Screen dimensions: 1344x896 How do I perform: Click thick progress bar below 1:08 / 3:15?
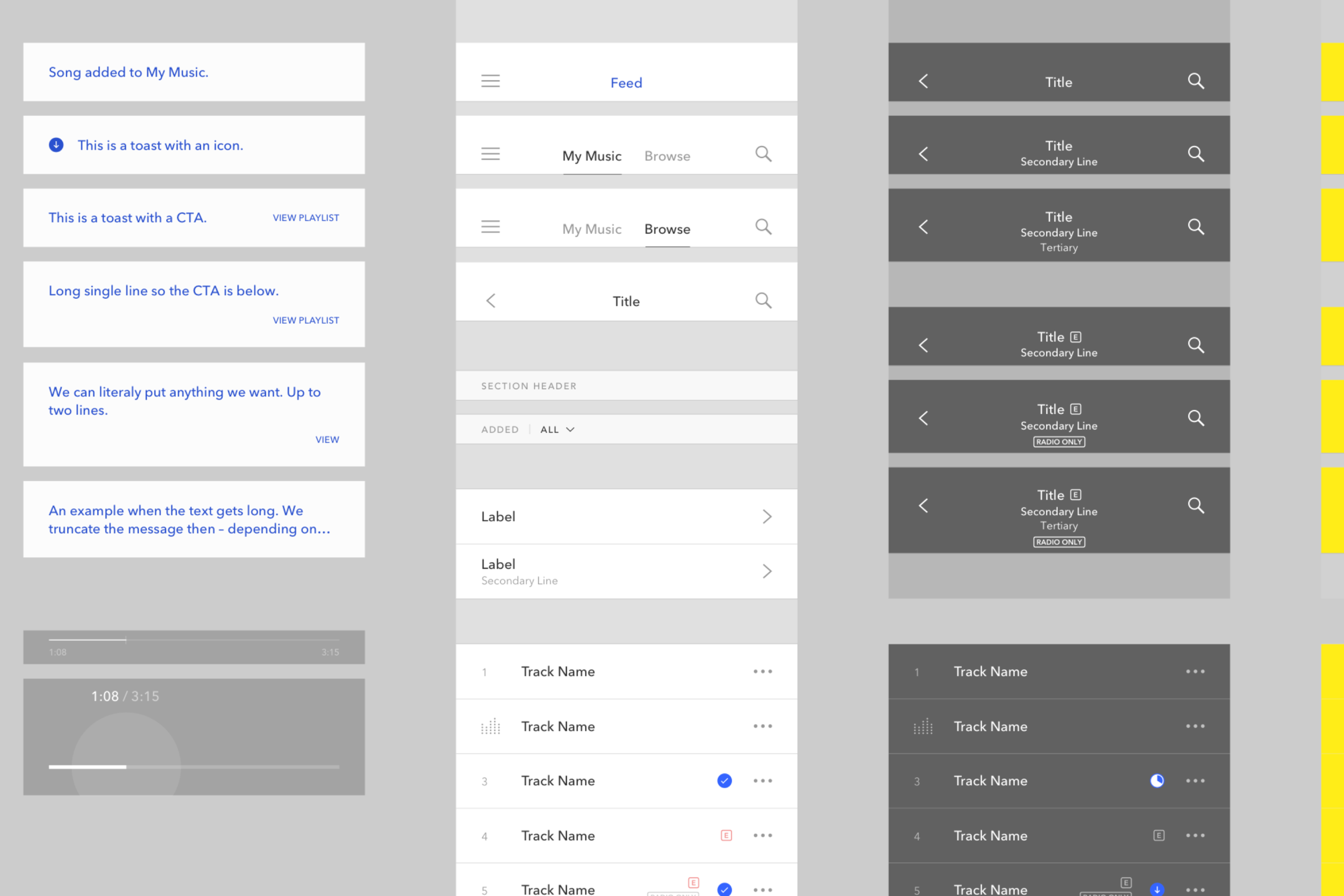194,767
